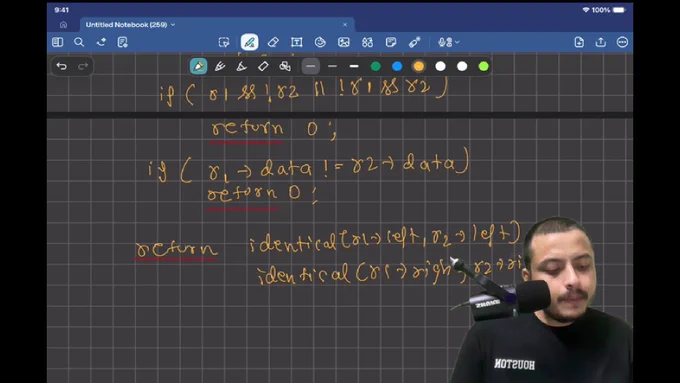Open the search magnifier tool

(79, 42)
